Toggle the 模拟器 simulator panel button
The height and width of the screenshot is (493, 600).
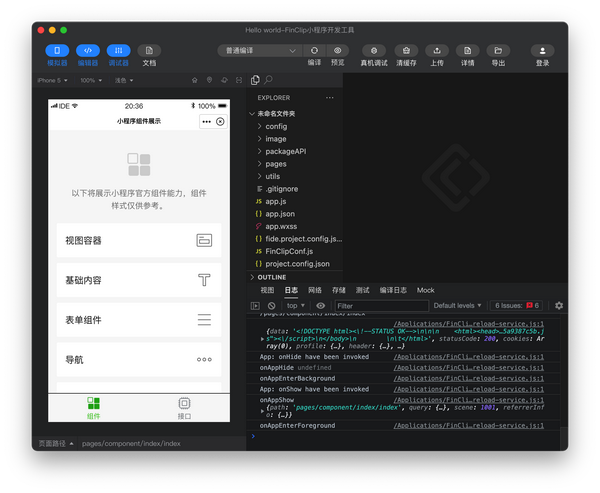(57, 51)
